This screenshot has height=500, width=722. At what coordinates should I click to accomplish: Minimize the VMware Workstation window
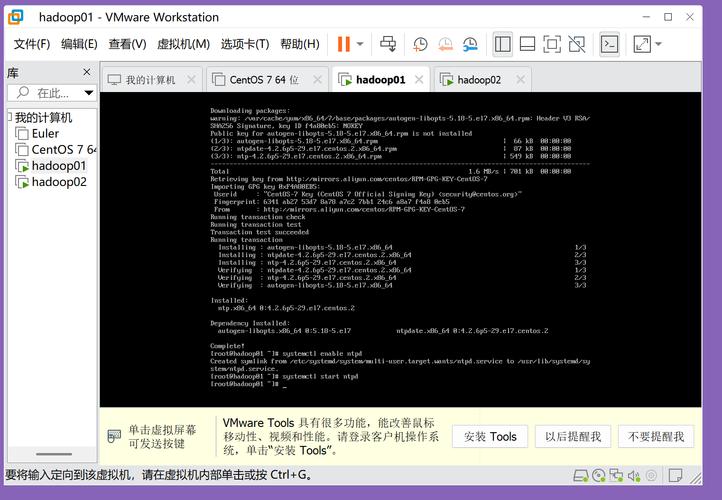click(646, 17)
